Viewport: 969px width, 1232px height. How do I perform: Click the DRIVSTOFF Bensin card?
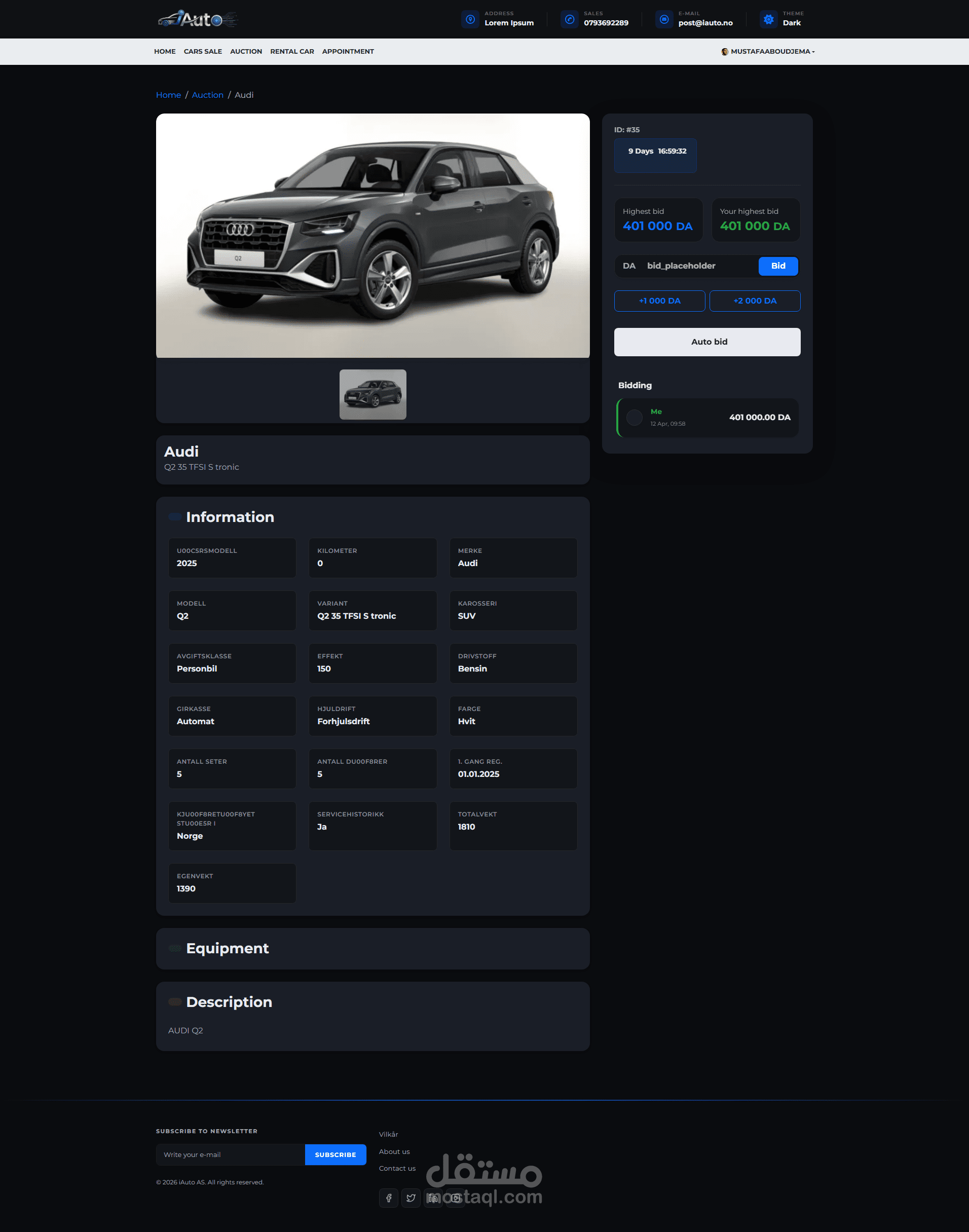point(513,663)
